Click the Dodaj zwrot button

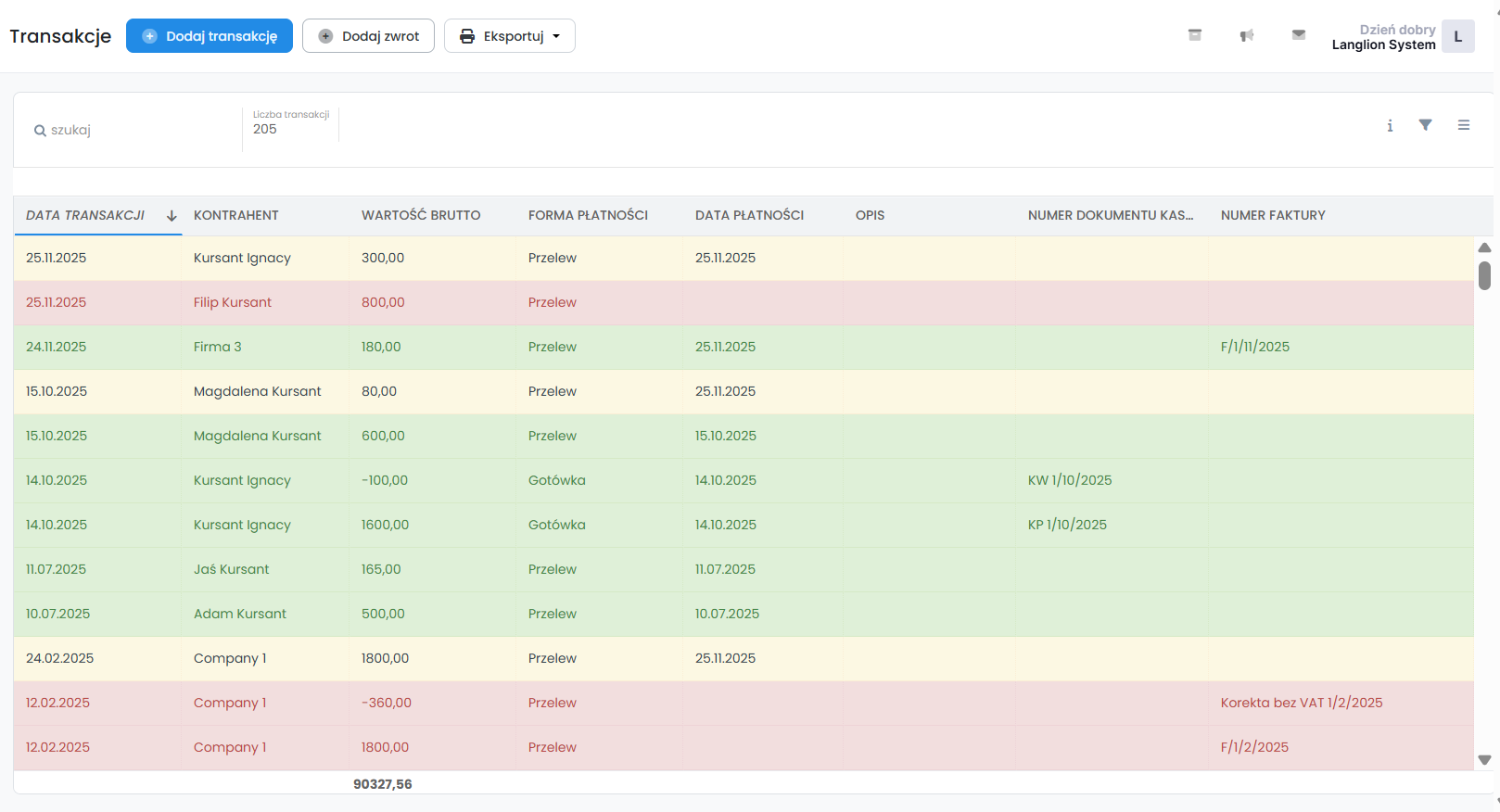[369, 36]
